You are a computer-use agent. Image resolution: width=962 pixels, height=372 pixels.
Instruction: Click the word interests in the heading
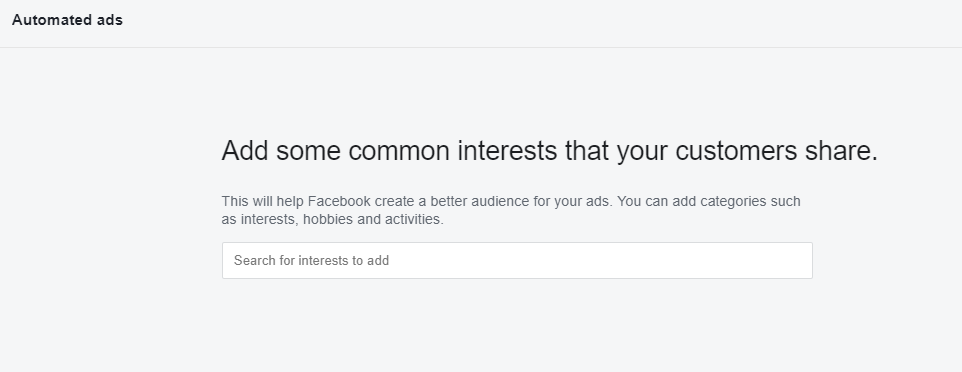coord(507,150)
